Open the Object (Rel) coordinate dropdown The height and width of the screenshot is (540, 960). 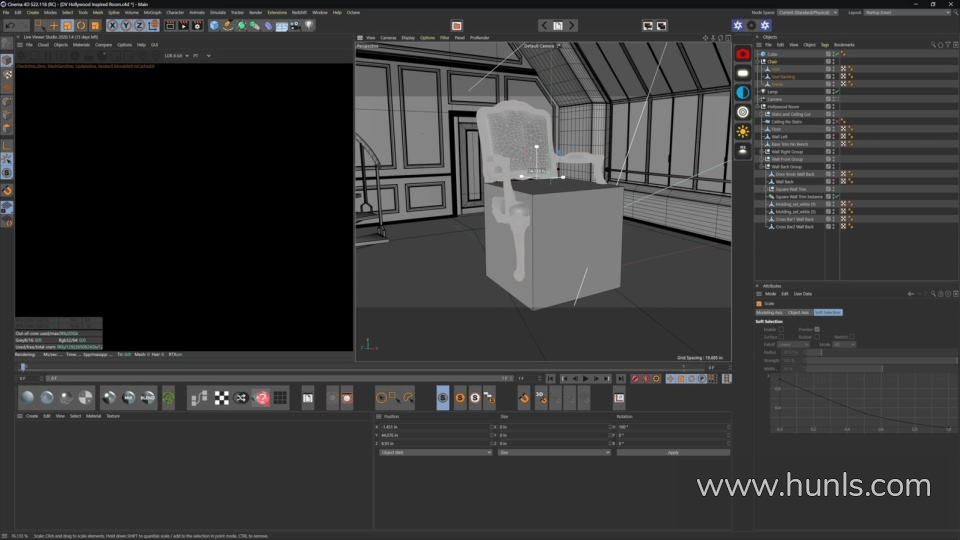click(436, 452)
